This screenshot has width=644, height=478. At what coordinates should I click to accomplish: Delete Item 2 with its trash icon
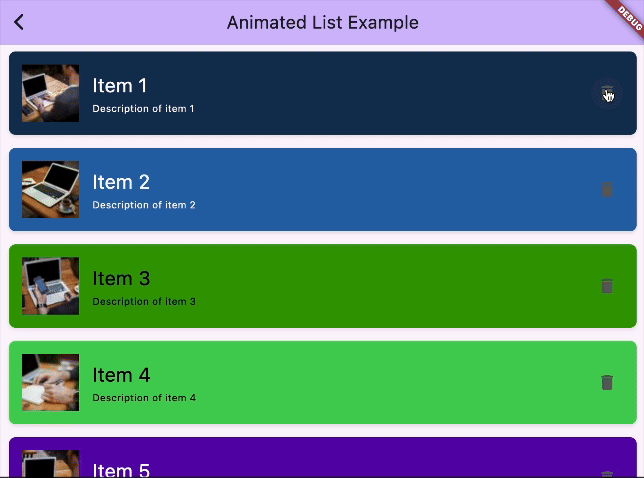606,189
